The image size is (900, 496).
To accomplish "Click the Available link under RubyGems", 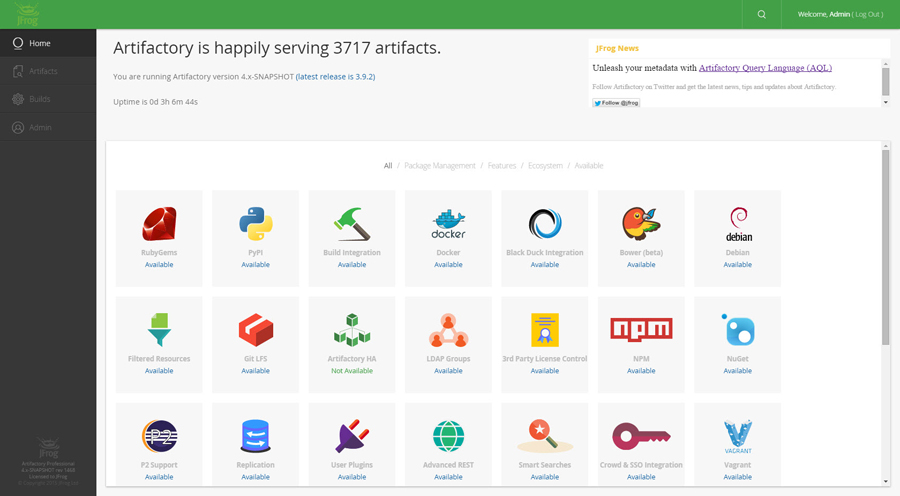I will pyautogui.click(x=159, y=265).
